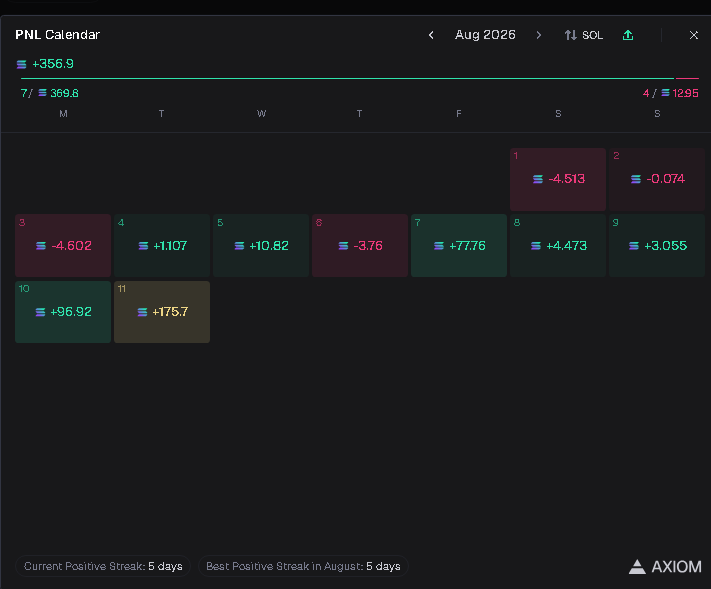Click the AXIOM logo
Screen dimensions: 711x589
(665, 566)
